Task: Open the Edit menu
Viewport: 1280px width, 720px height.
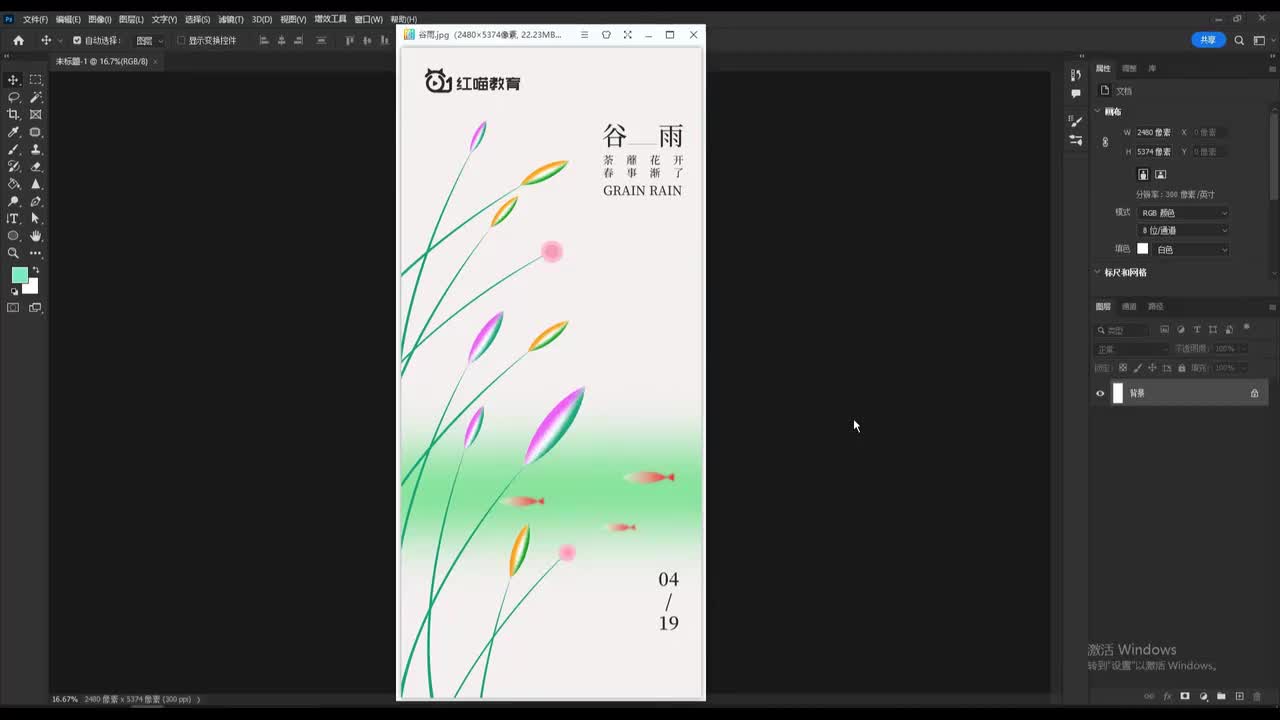Action: coord(68,19)
